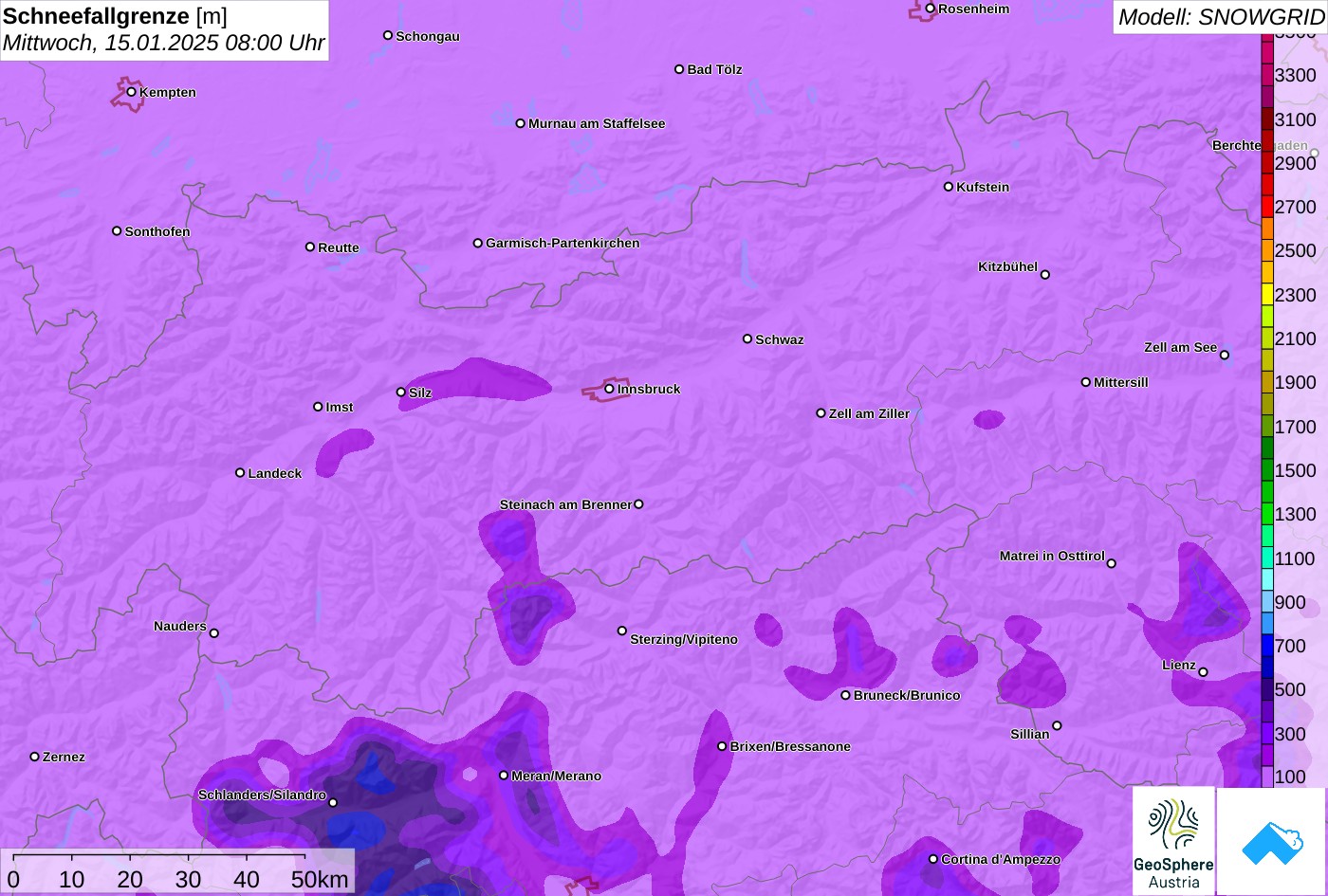
Task: Click the Meran/Merano marker dot
Action: point(504,776)
